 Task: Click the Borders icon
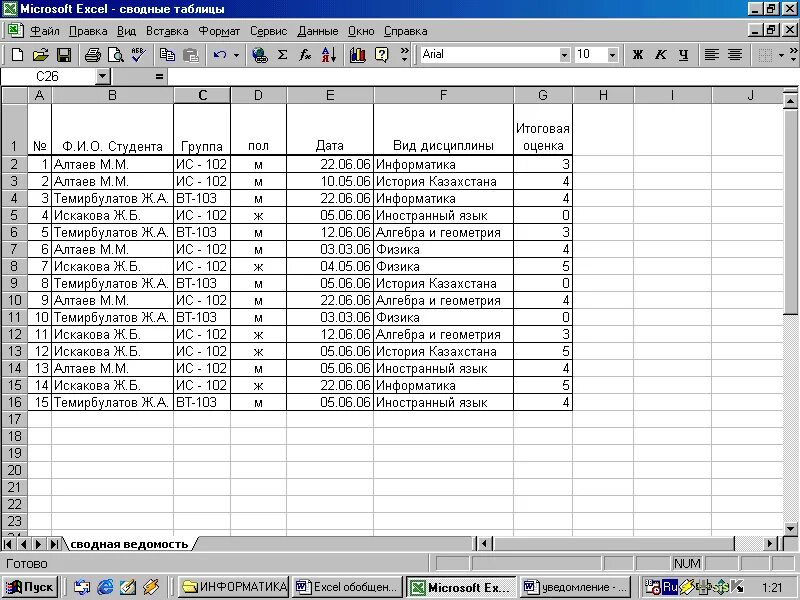765,55
